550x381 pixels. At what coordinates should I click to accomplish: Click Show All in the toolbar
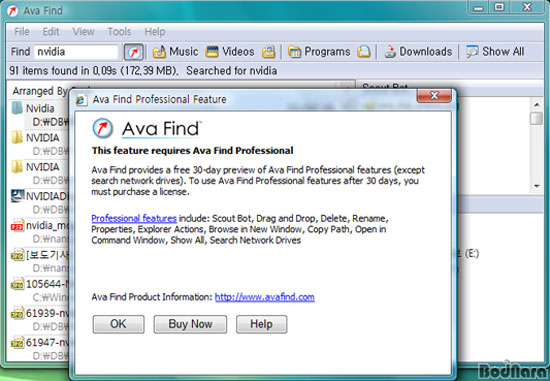click(x=495, y=52)
